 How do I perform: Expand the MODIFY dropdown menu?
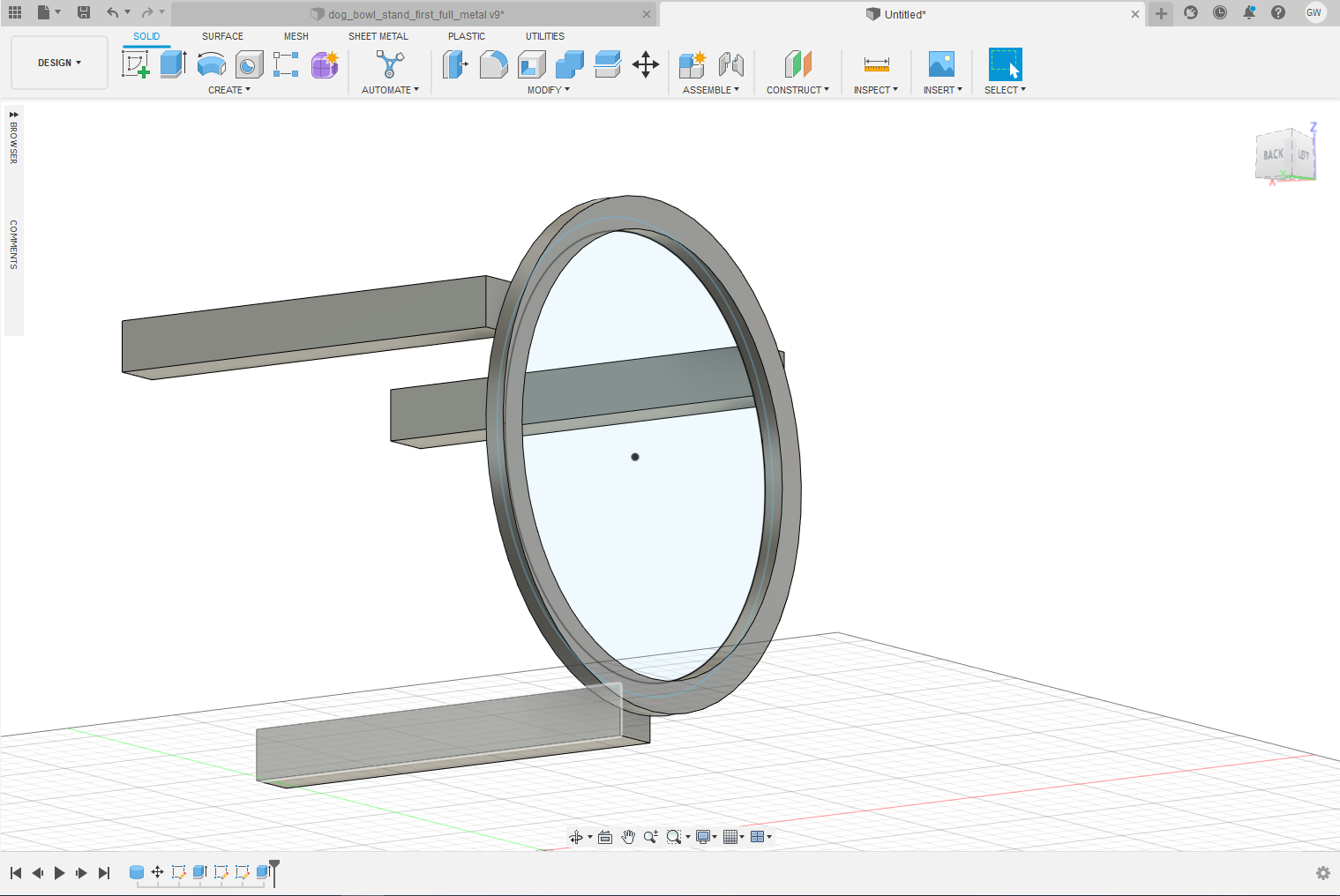coord(548,90)
